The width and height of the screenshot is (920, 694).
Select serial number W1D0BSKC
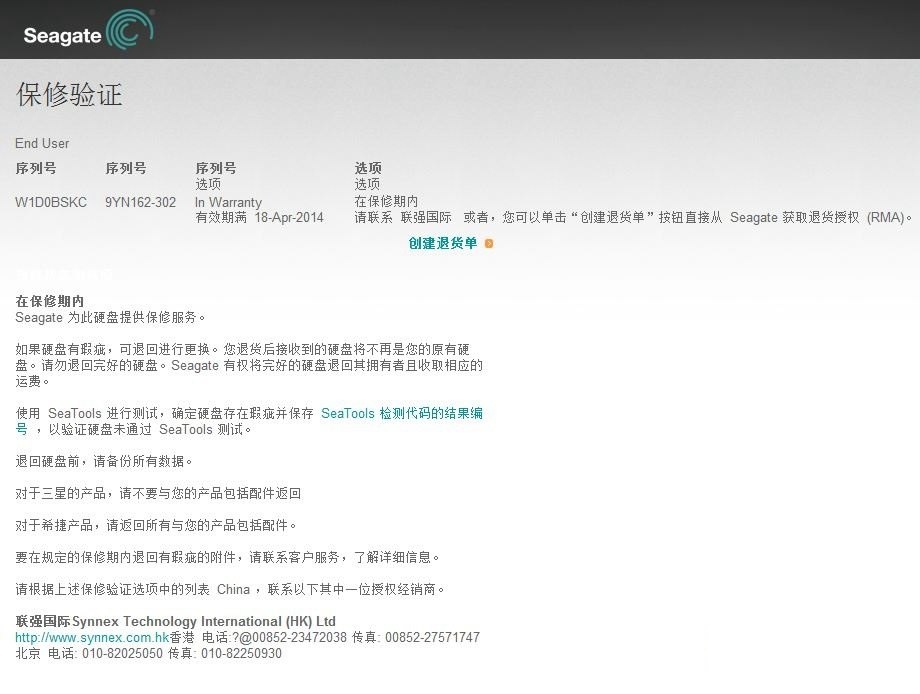coord(51,202)
